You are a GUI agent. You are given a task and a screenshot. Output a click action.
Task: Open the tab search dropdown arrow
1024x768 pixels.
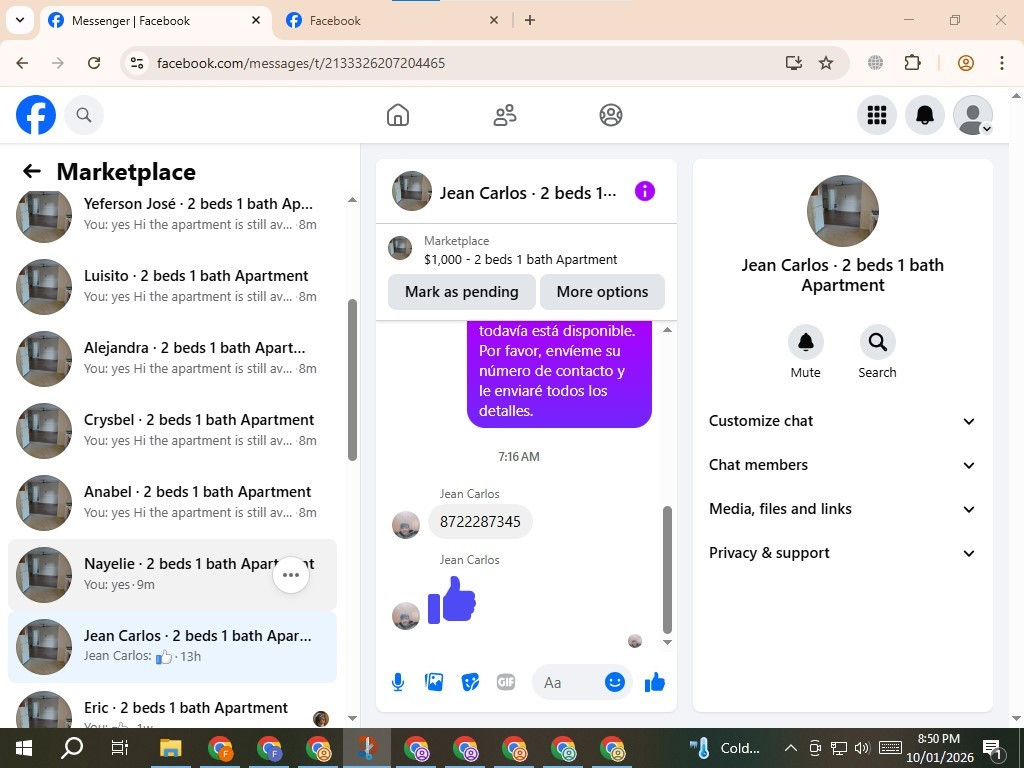(x=20, y=20)
